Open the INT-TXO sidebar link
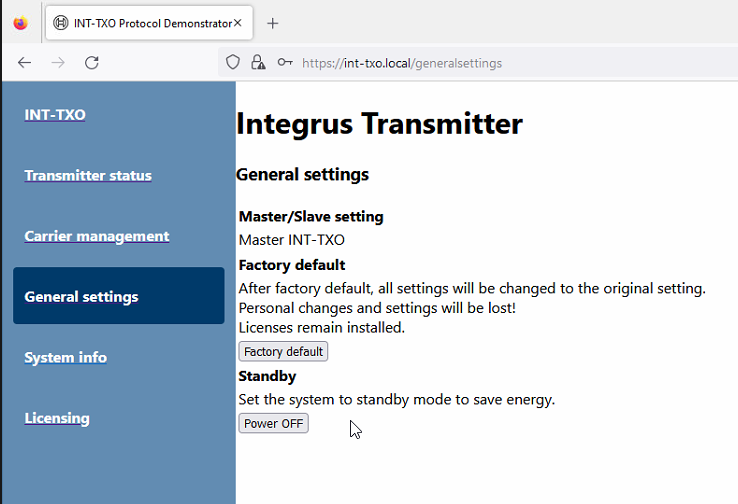Image resolution: width=738 pixels, height=504 pixels. (x=55, y=114)
